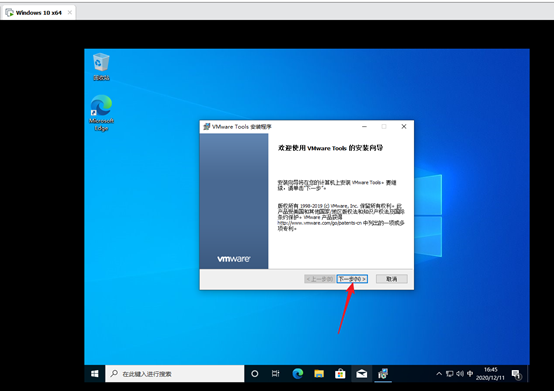
Task: Open Microsoft Store from the taskbar
Action: 340,374
